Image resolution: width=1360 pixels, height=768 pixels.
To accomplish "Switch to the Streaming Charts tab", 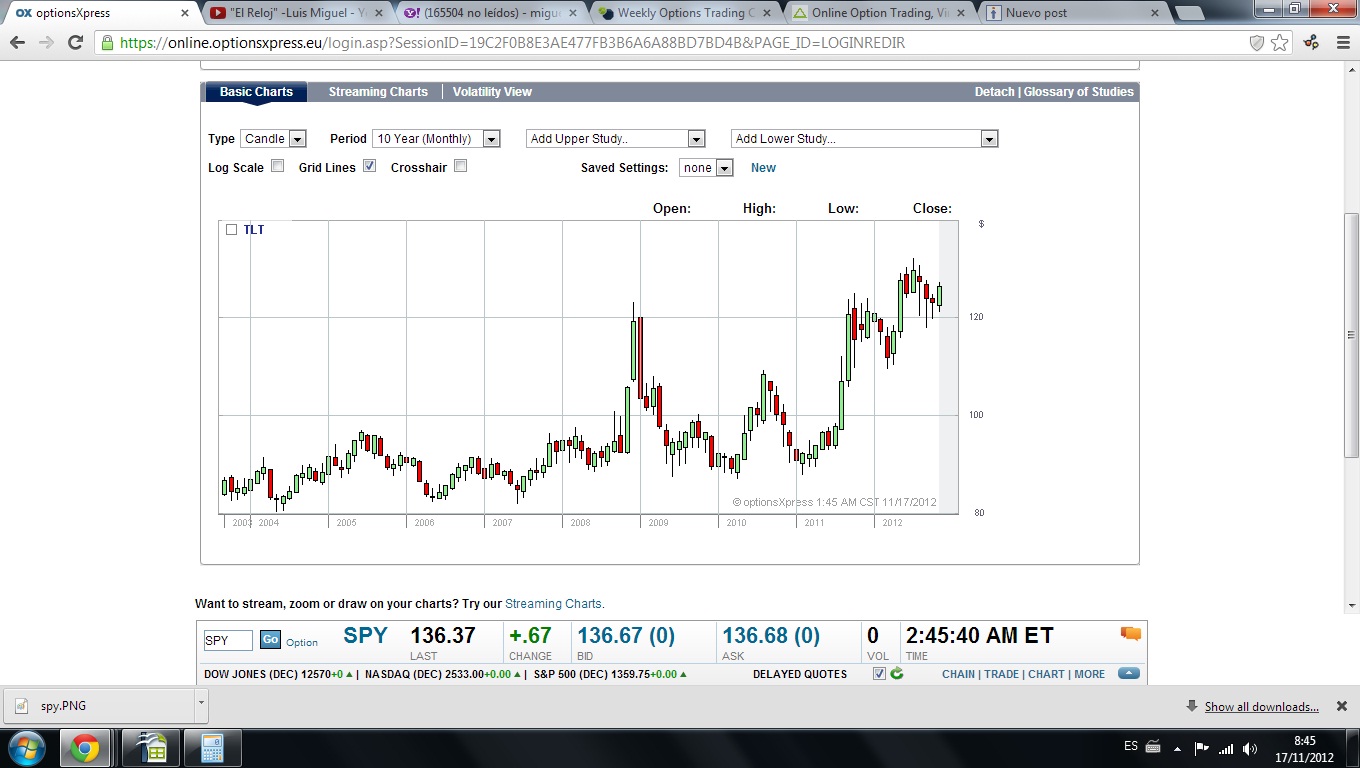I will coord(378,92).
